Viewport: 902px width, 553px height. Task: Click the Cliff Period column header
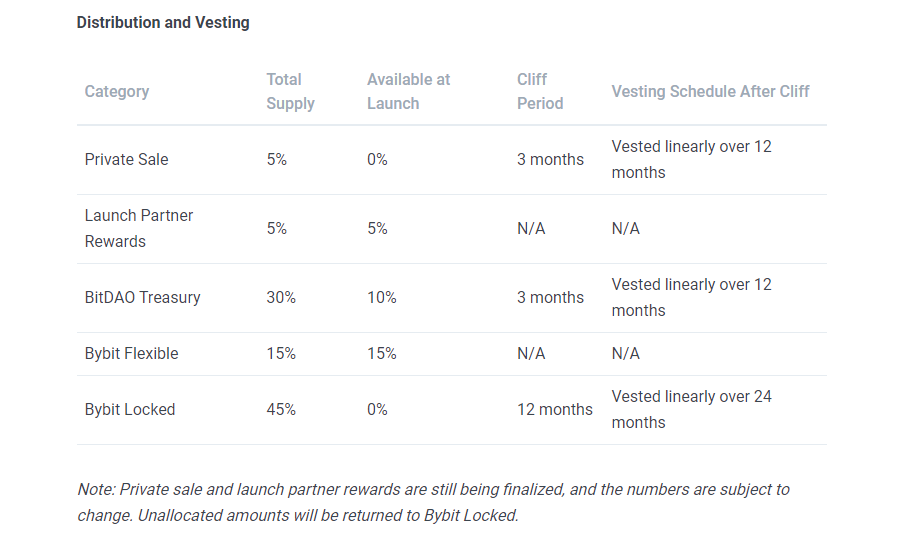(x=540, y=91)
